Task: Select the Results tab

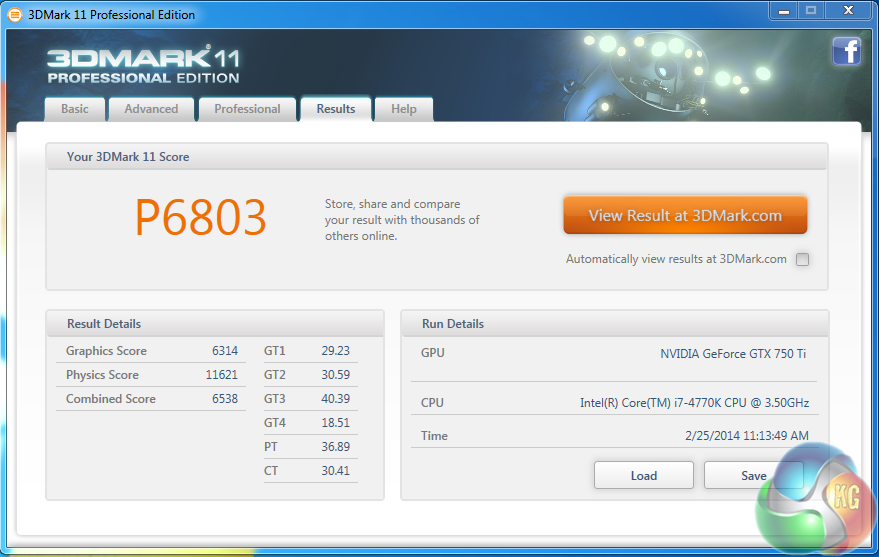Action: point(336,109)
